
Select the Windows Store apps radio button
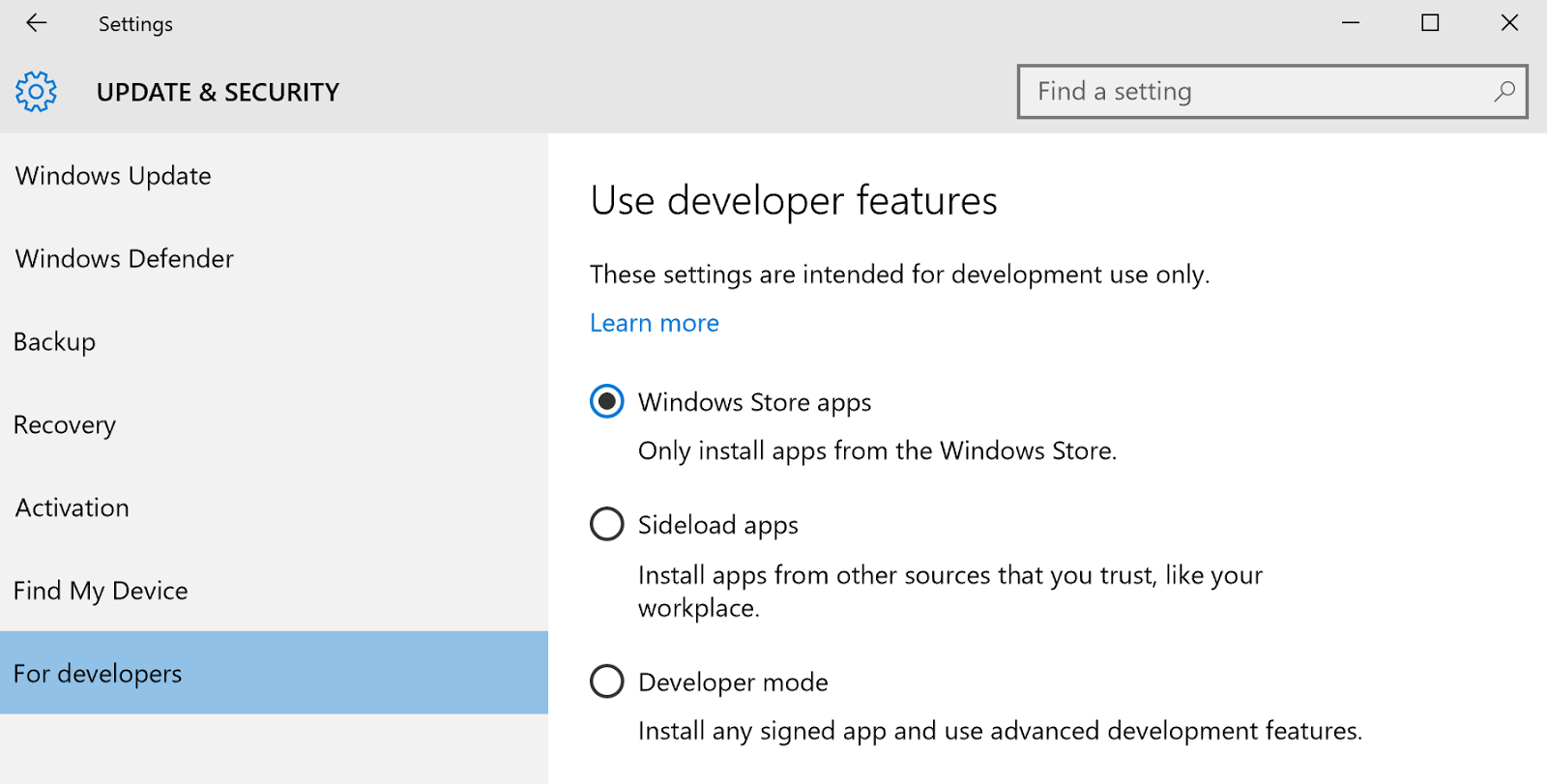[607, 401]
